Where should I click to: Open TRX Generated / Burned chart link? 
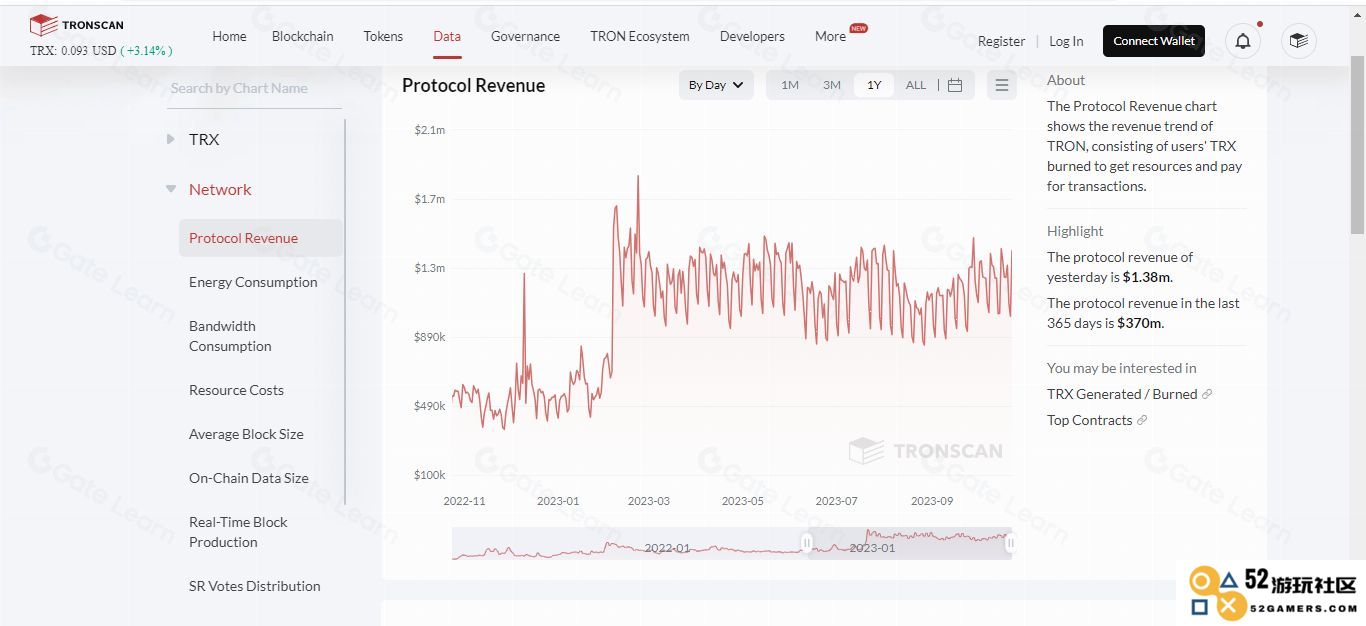click(1122, 394)
